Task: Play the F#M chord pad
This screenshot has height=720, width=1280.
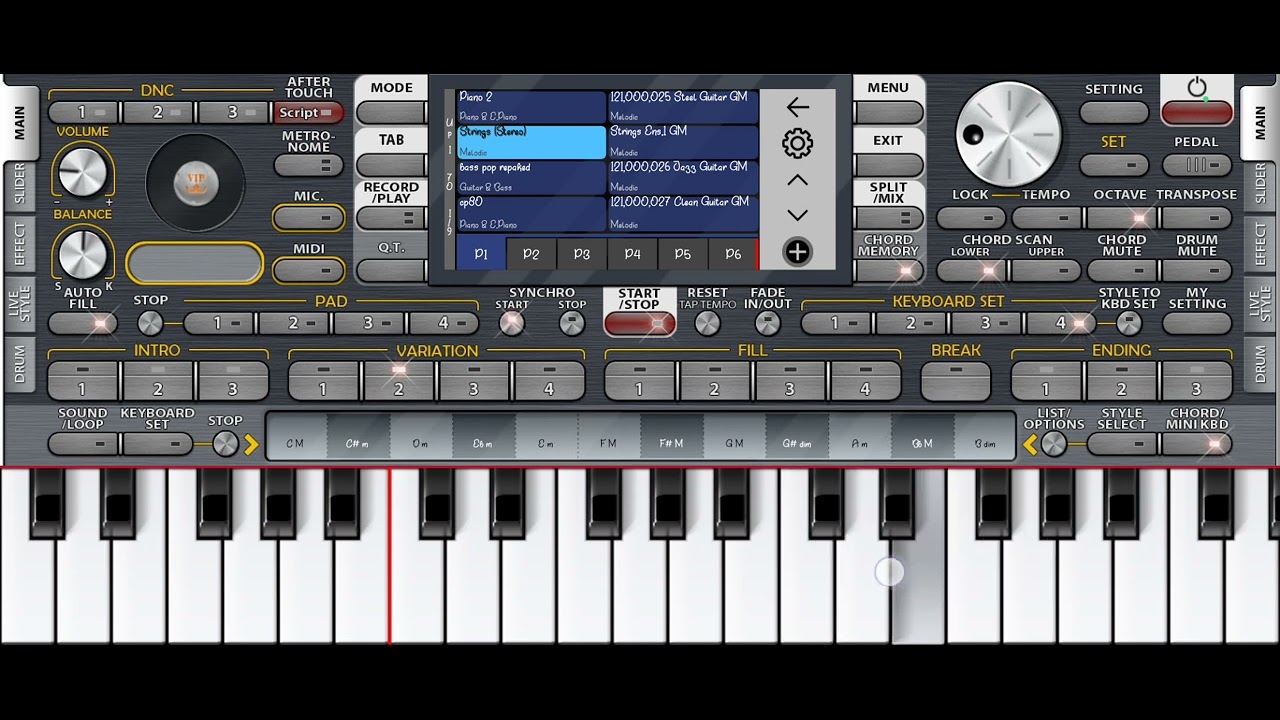Action: pos(671,443)
